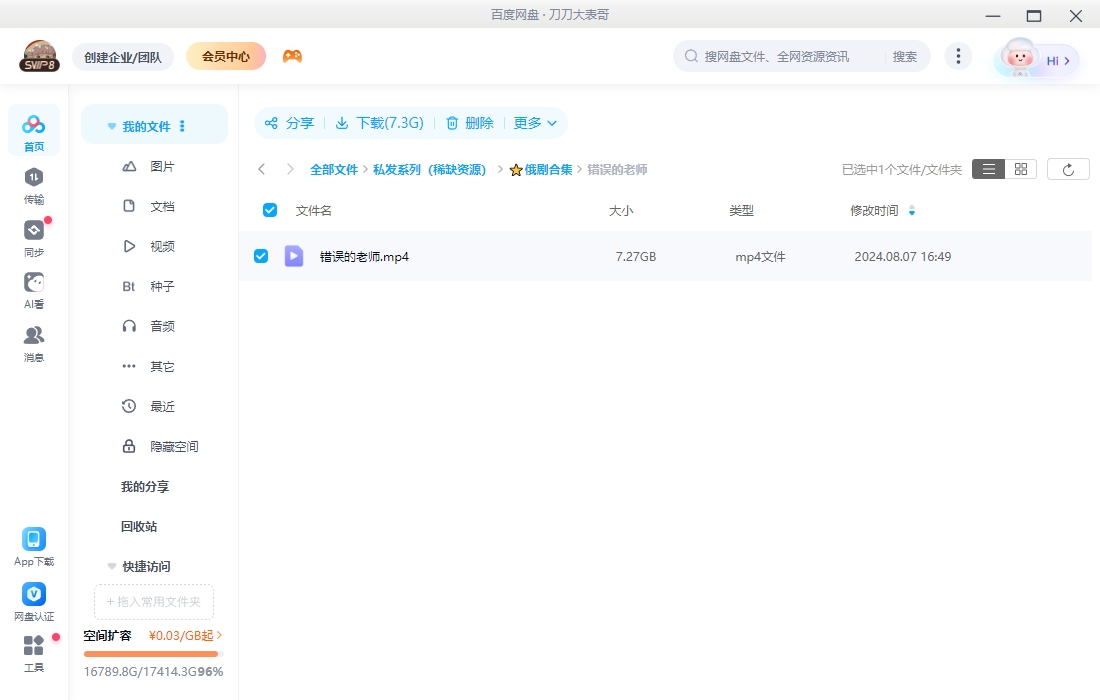This screenshot has width=1100, height=700.
Task: Switch the file list to grid view
Action: tap(1020, 168)
